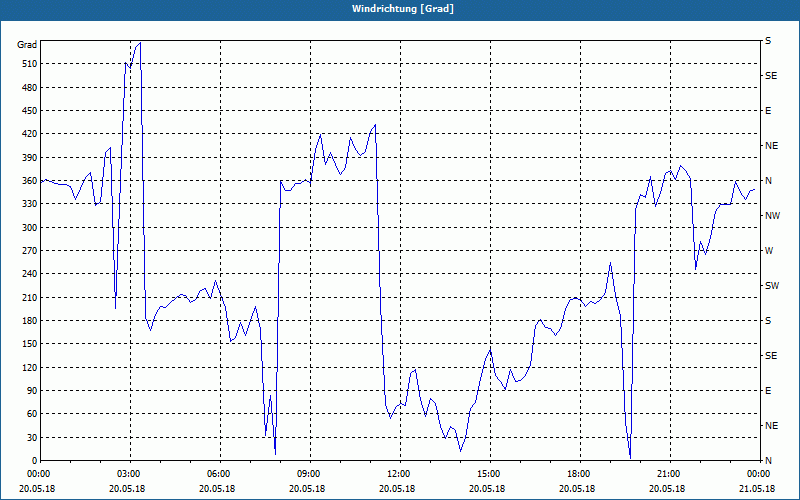Click the SE compass label beside the 480 line
This screenshot has height=500, width=800.
pos(771,76)
